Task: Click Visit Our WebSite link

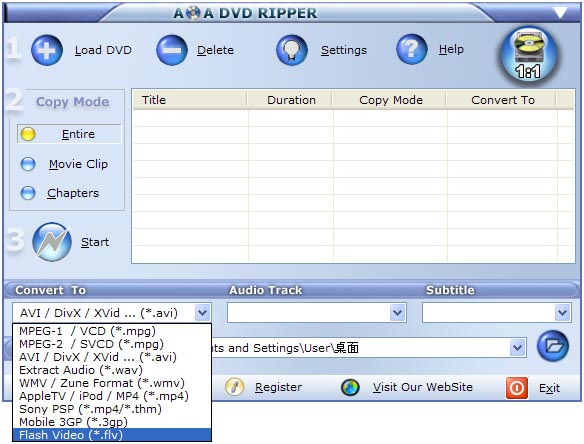Action: 422,387
